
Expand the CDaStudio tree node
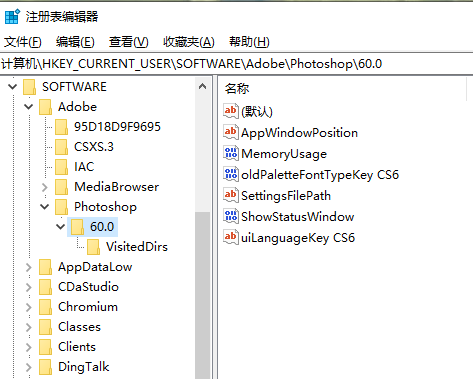pyautogui.click(x=29, y=287)
